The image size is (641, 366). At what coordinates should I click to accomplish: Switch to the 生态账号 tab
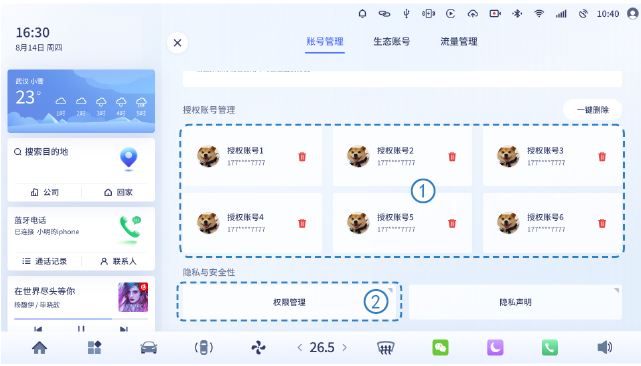(391, 42)
